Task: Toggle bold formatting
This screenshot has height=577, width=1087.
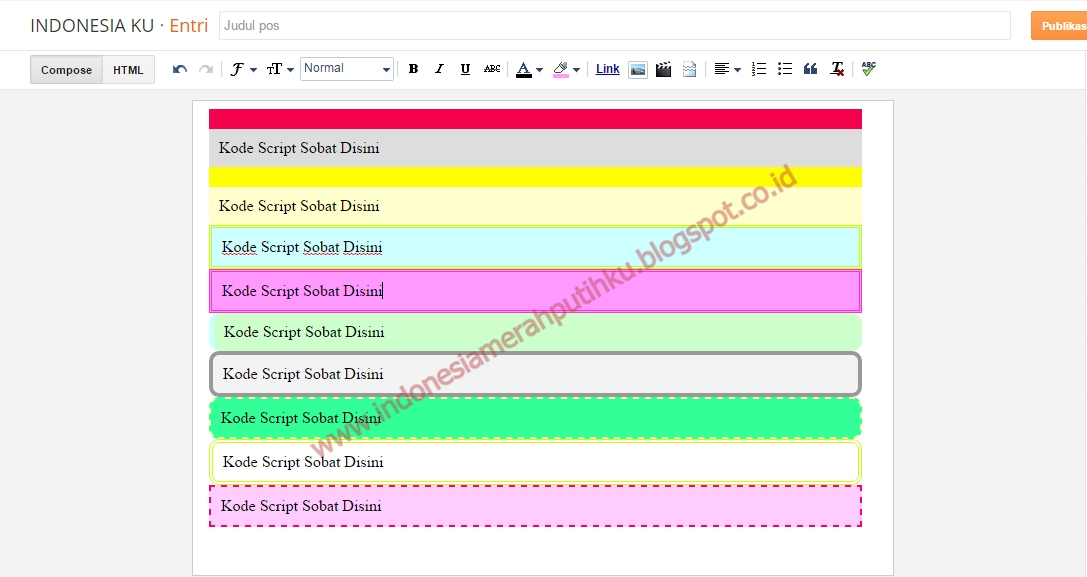Action: pyautogui.click(x=413, y=69)
